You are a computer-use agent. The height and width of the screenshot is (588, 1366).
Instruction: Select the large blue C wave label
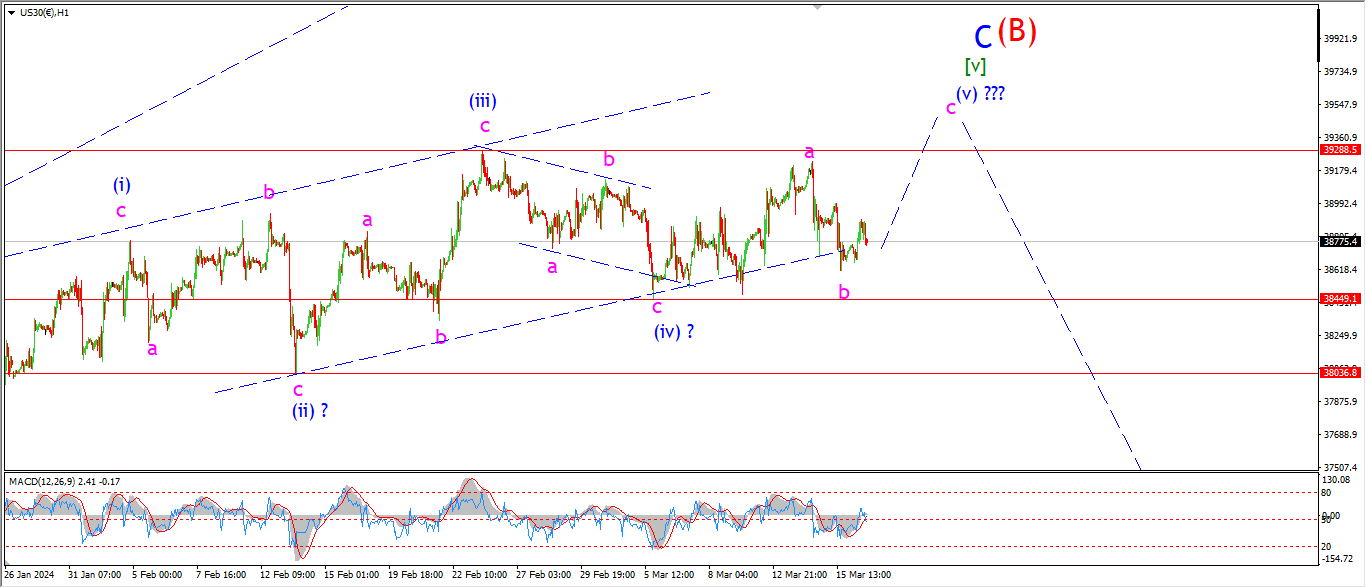[x=983, y=37]
